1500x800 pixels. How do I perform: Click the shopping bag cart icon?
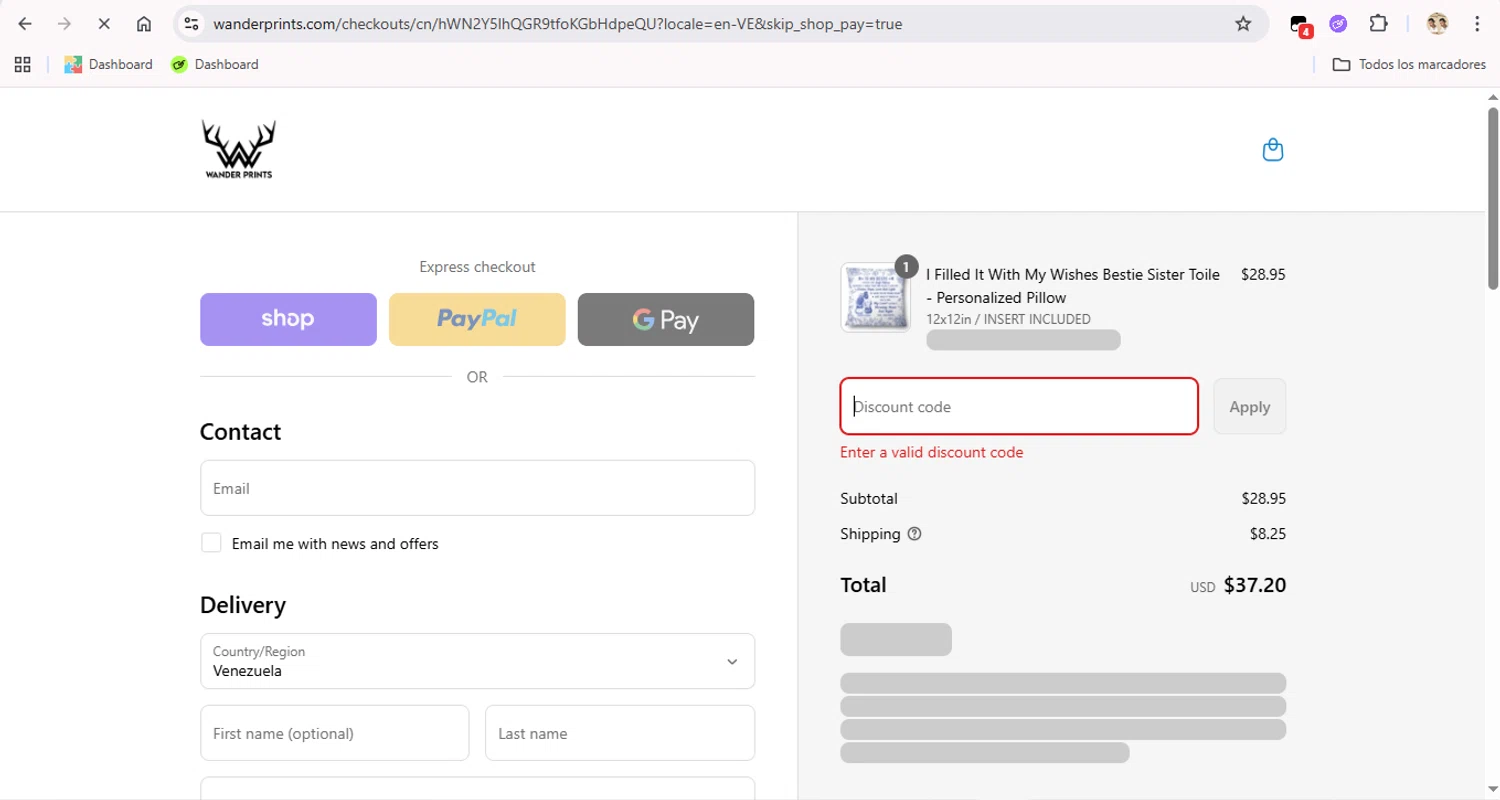[x=1272, y=150]
